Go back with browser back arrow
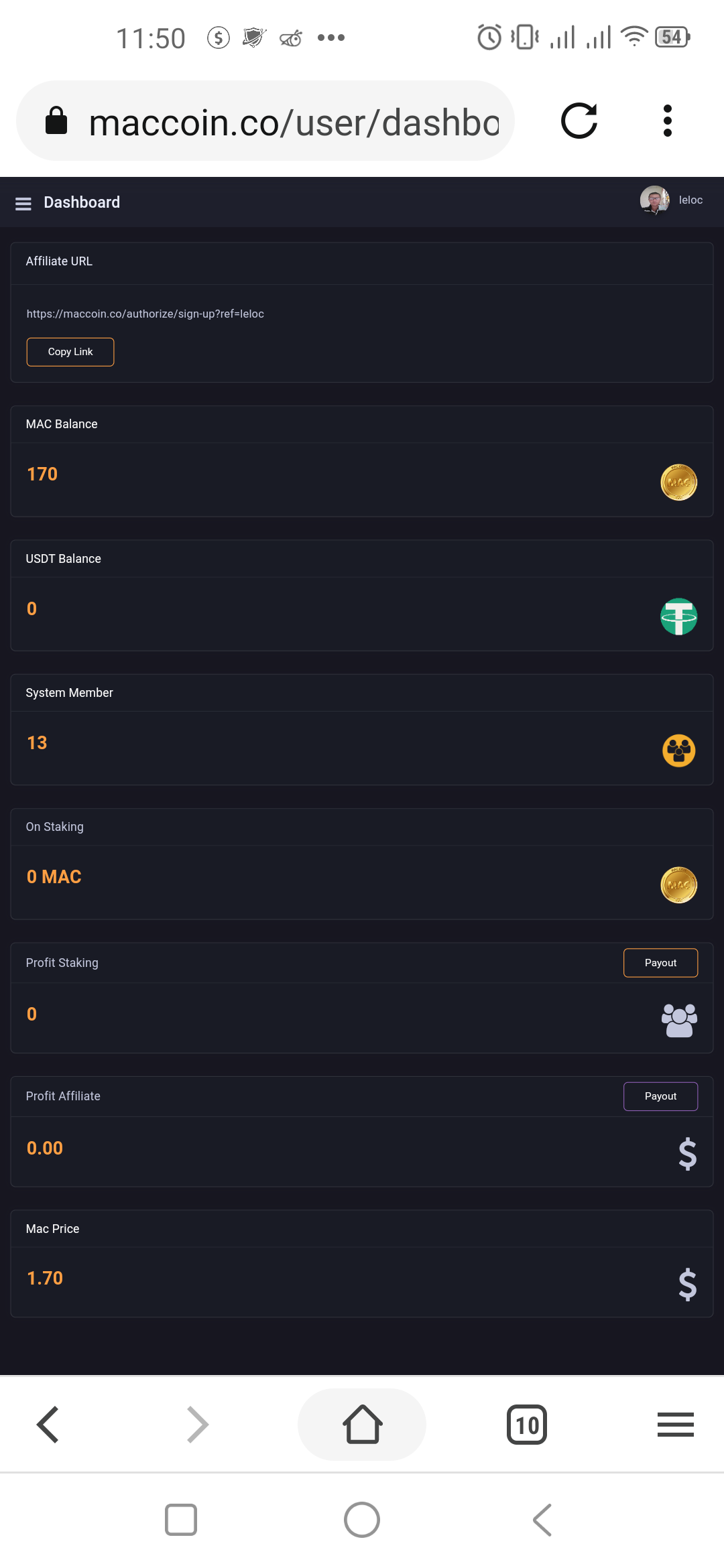Image resolution: width=724 pixels, height=1568 pixels. click(48, 1424)
